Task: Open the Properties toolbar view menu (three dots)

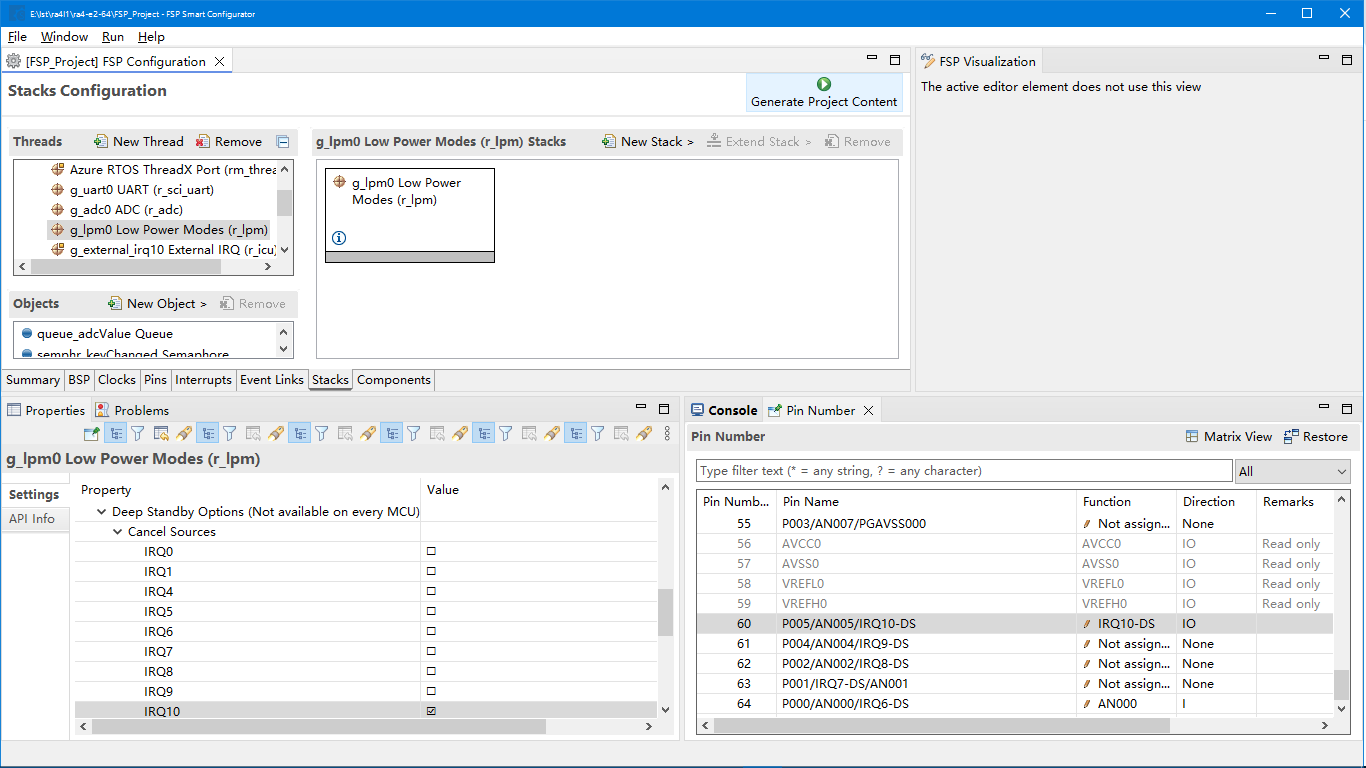Action: 667,433
